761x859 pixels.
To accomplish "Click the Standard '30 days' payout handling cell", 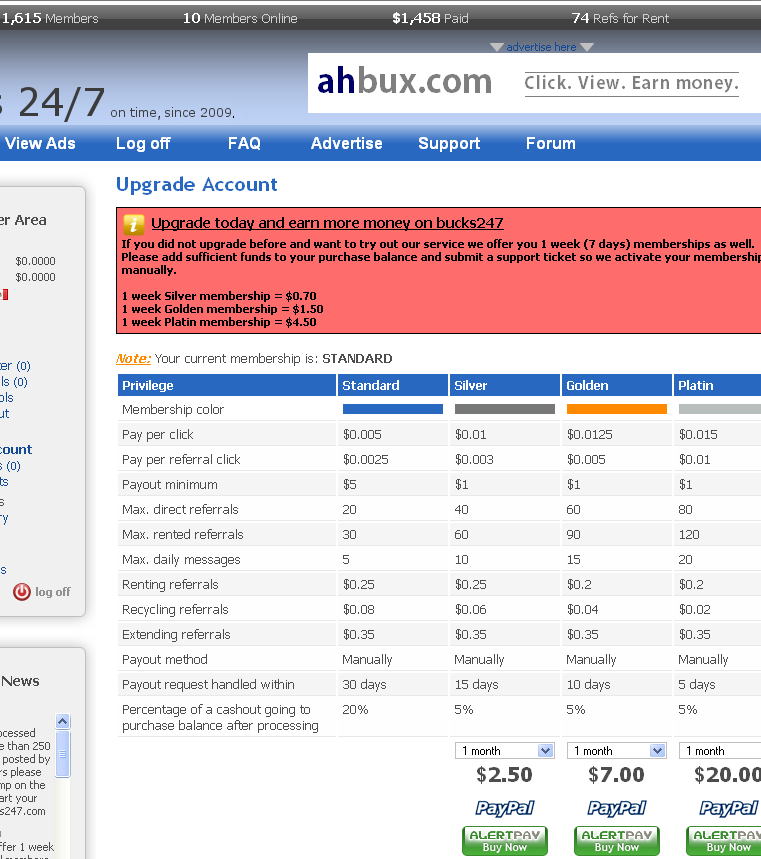I will pyautogui.click(x=364, y=685).
